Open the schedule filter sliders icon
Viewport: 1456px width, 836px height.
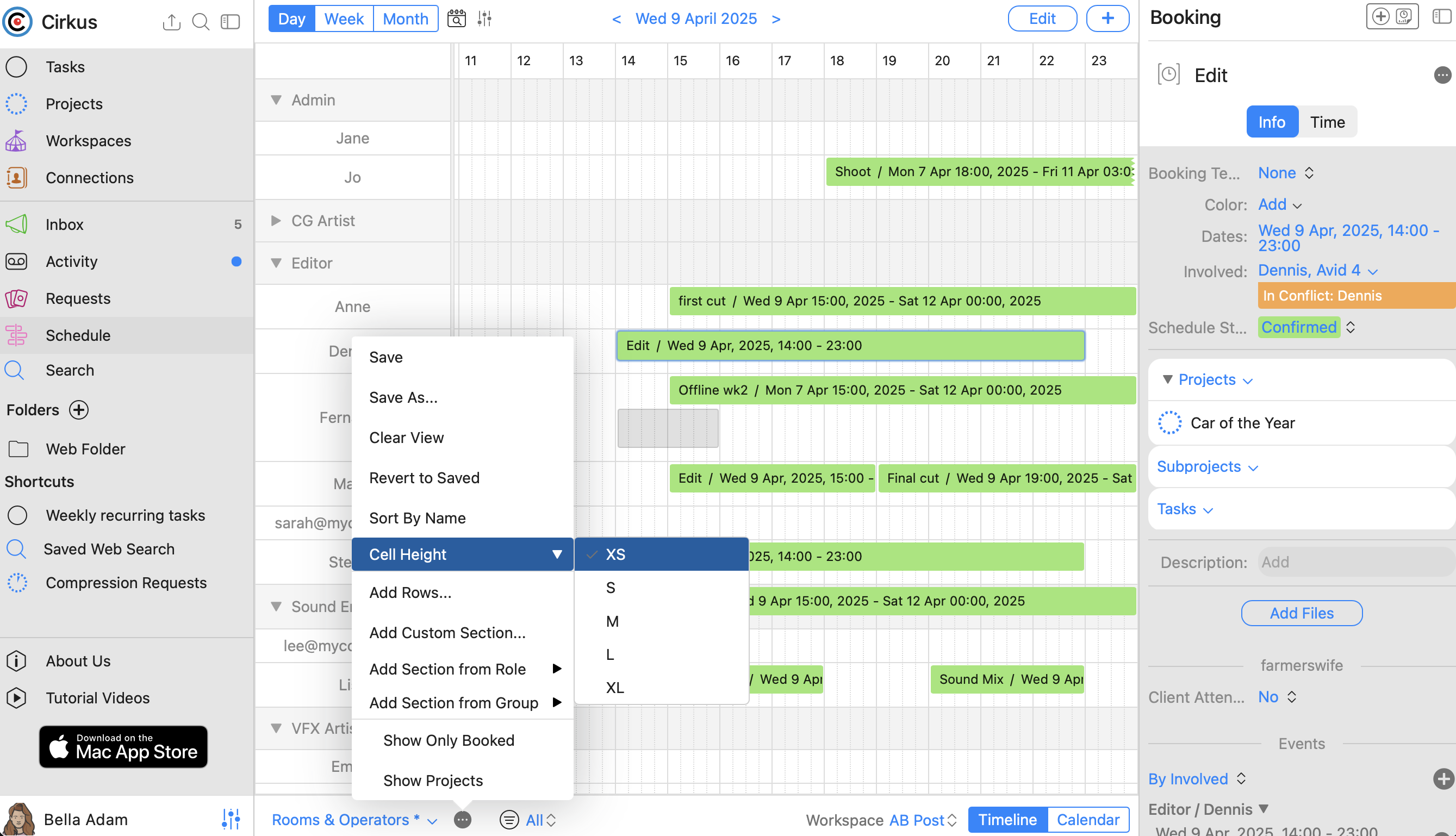coord(484,18)
